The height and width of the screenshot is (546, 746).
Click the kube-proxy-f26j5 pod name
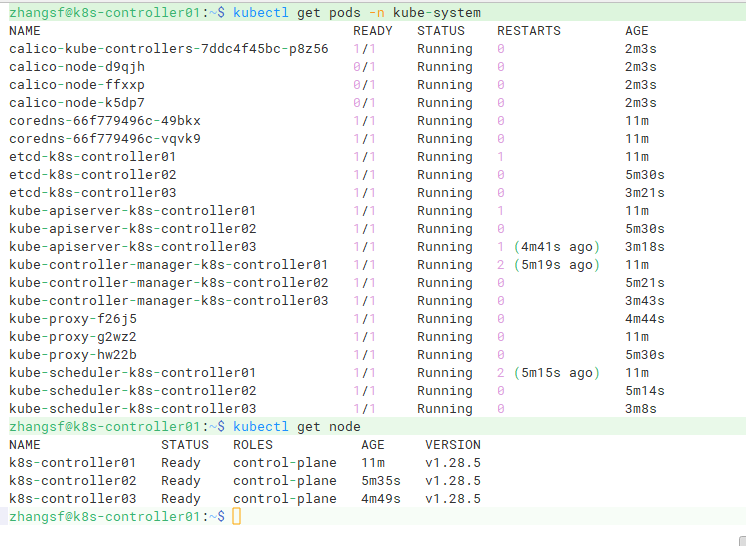(x=73, y=318)
